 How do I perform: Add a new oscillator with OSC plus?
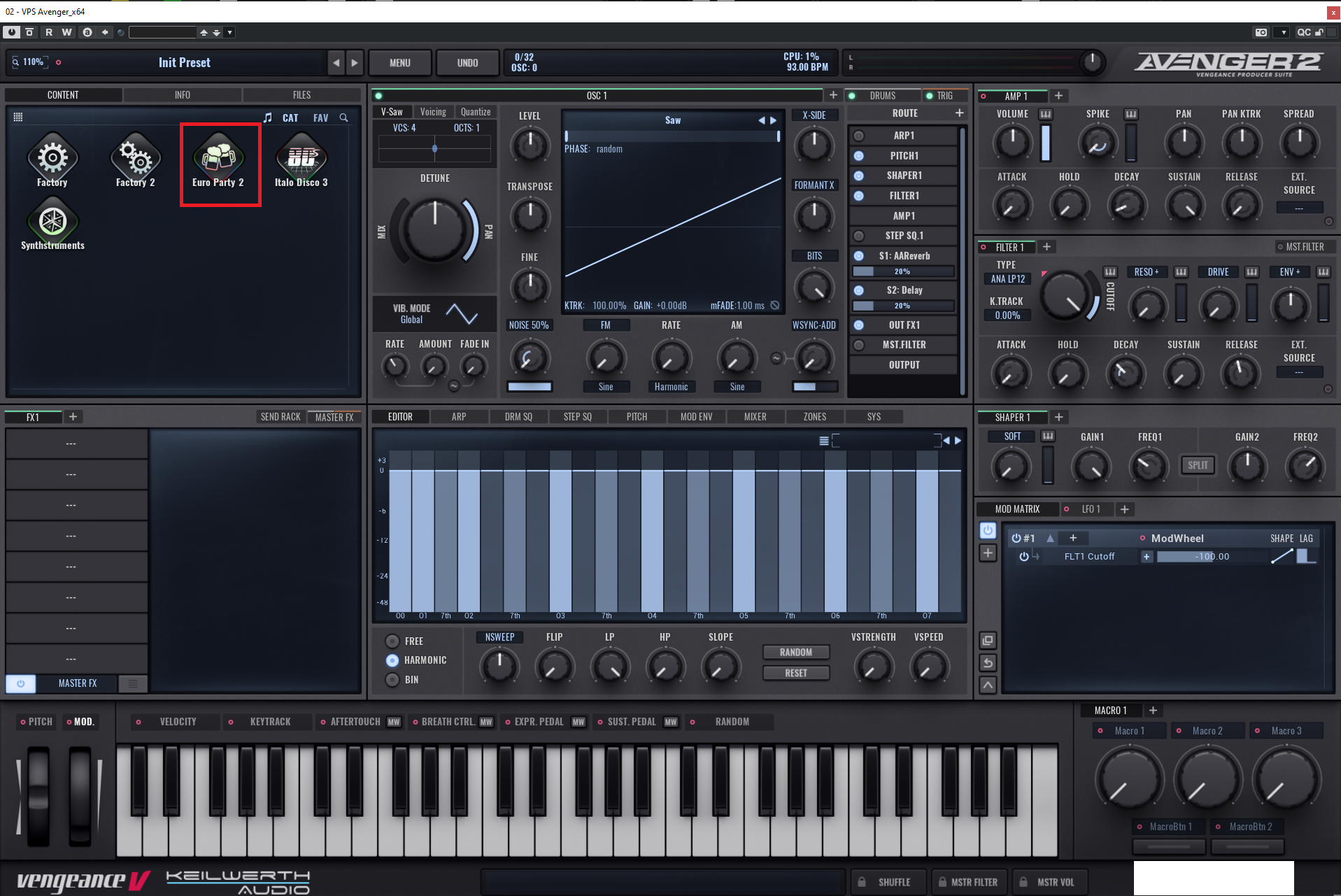pyautogui.click(x=833, y=95)
